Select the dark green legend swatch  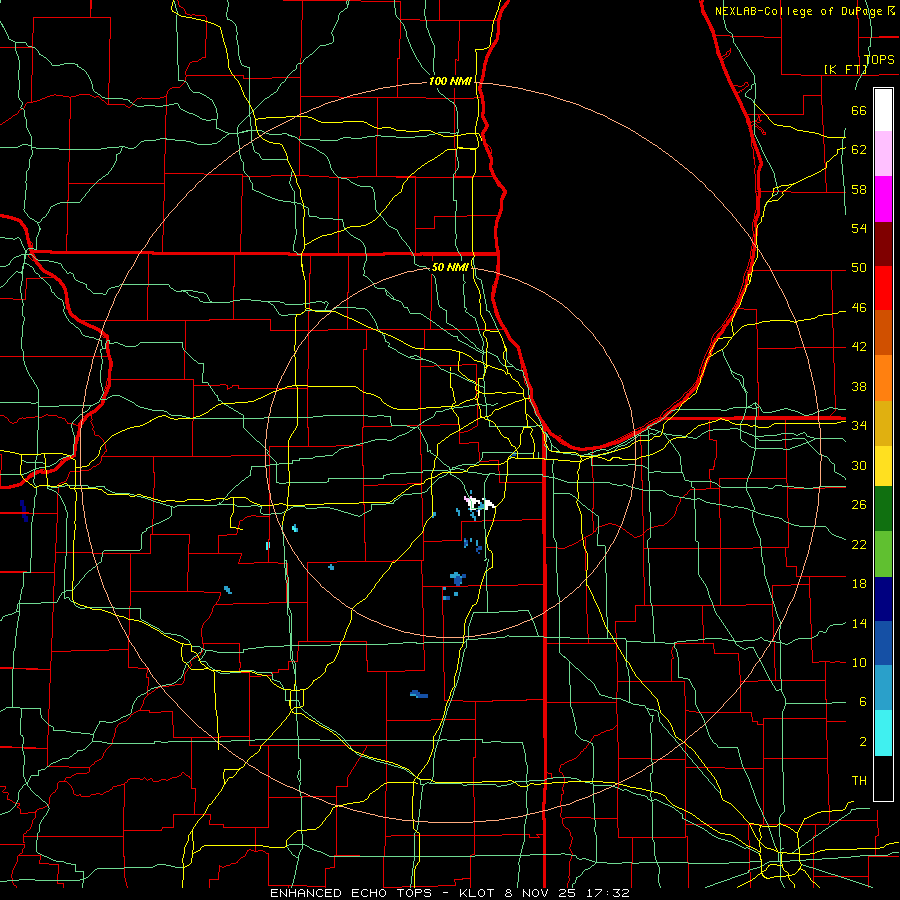point(883,509)
